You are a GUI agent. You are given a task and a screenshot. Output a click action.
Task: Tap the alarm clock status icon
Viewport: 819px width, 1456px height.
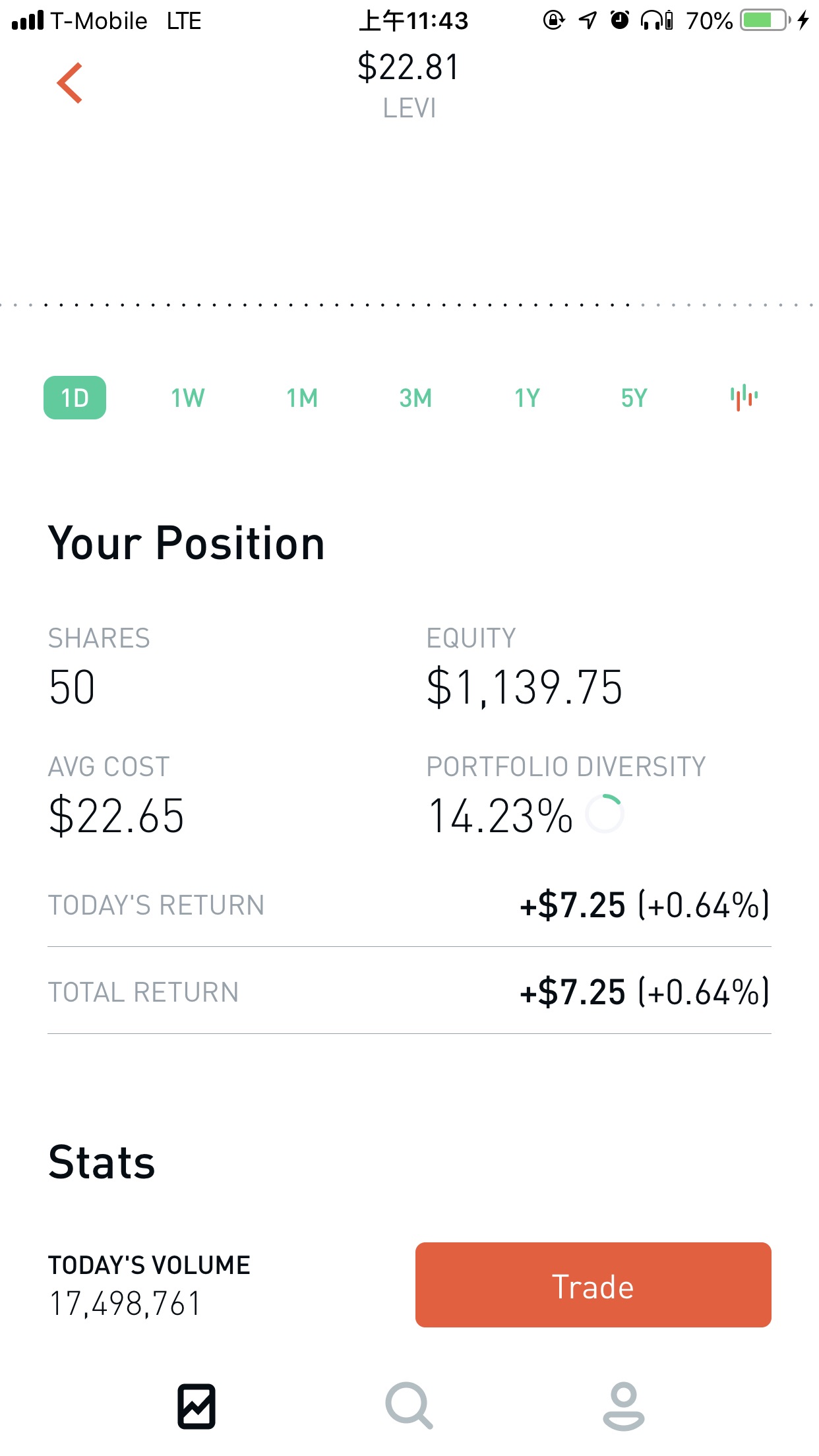(x=620, y=20)
